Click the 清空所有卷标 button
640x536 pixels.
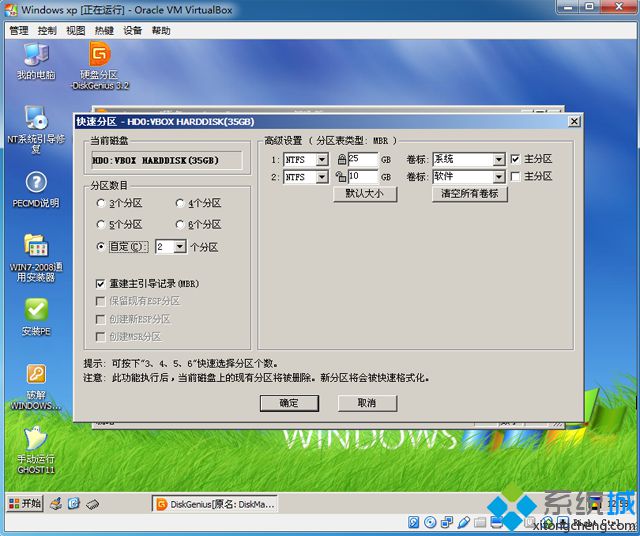coord(470,193)
